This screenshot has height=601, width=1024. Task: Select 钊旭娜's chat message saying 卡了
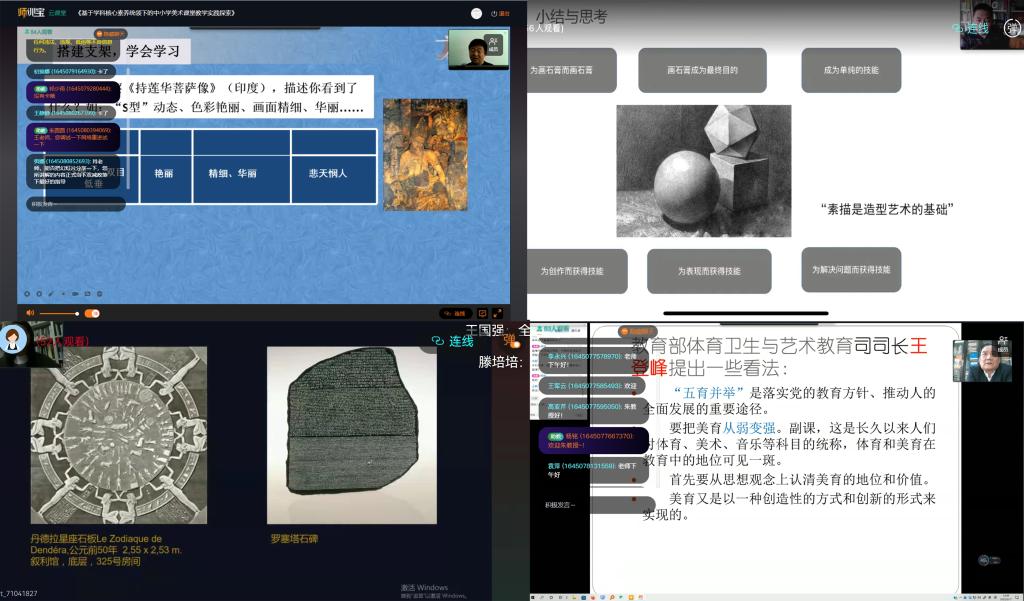click(x=72, y=71)
